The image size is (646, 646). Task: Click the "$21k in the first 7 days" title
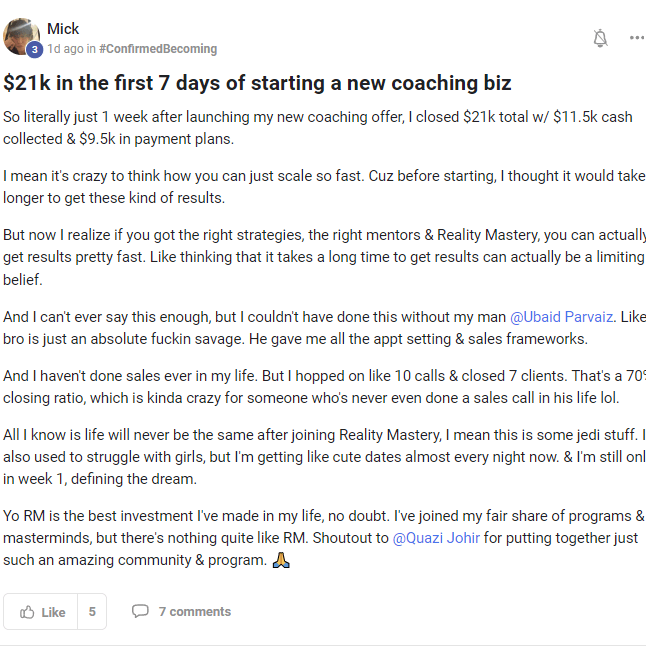click(x=257, y=83)
